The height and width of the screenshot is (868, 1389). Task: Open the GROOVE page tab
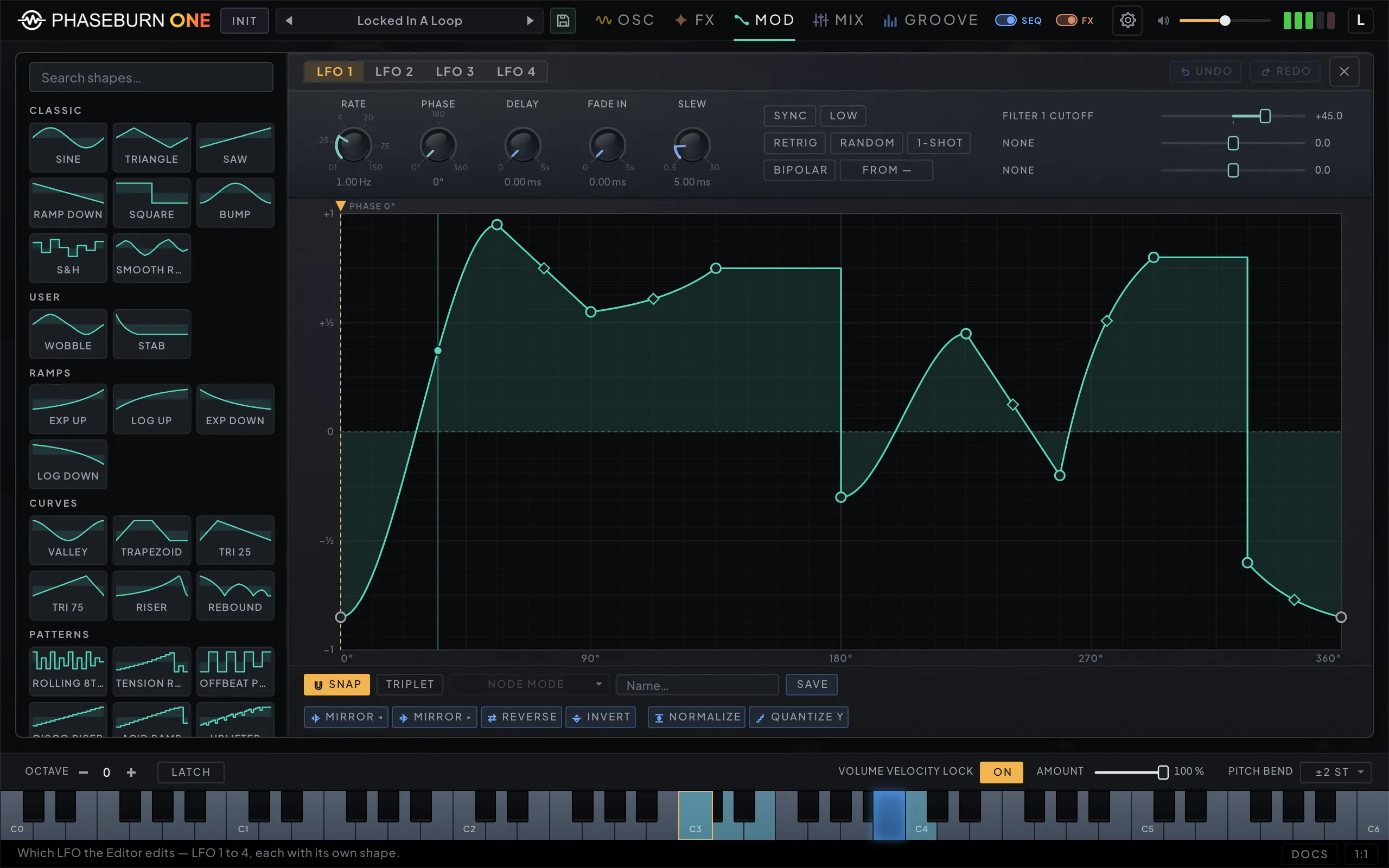click(930, 21)
